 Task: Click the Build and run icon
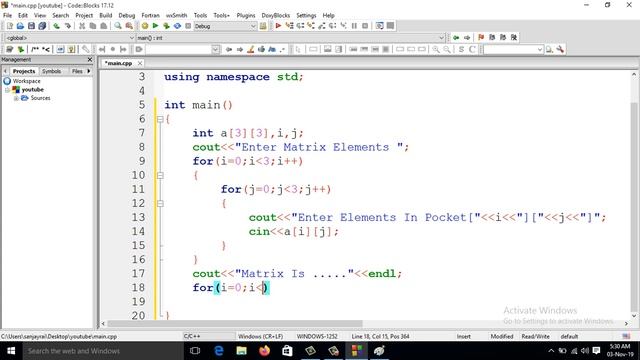point(166,26)
